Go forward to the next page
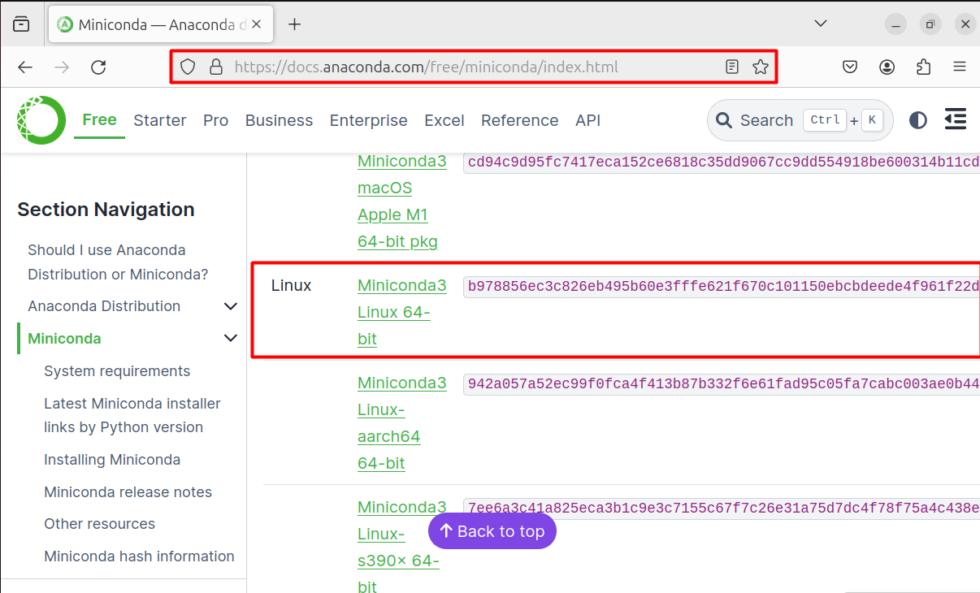This screenshot has height=593, width=980. (62, 67)
